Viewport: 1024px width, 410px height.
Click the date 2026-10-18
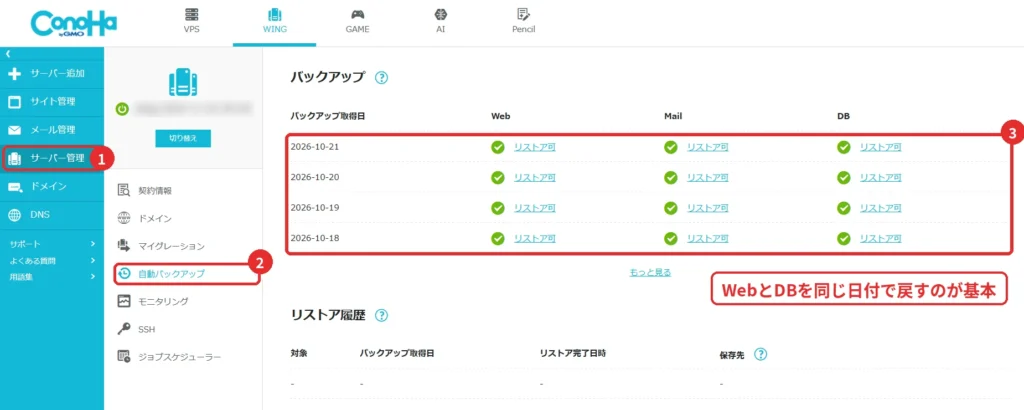[x=315, y=238]
